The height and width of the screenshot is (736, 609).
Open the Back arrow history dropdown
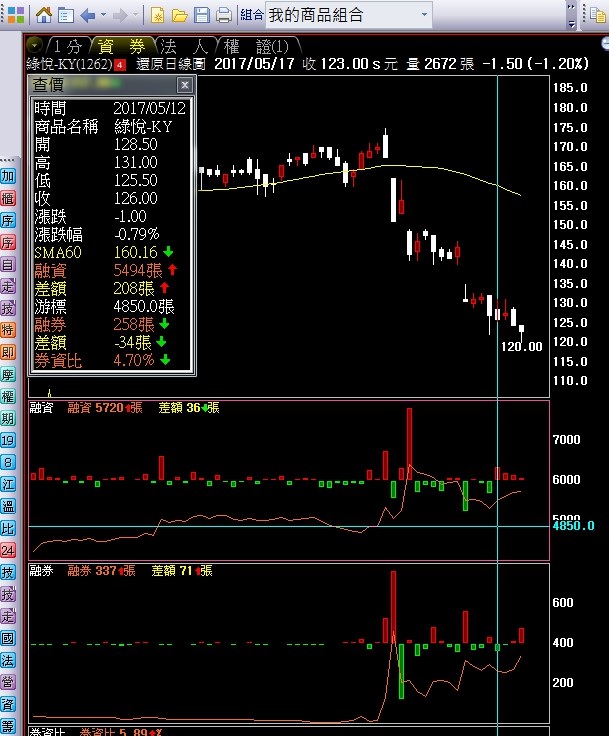103,15
